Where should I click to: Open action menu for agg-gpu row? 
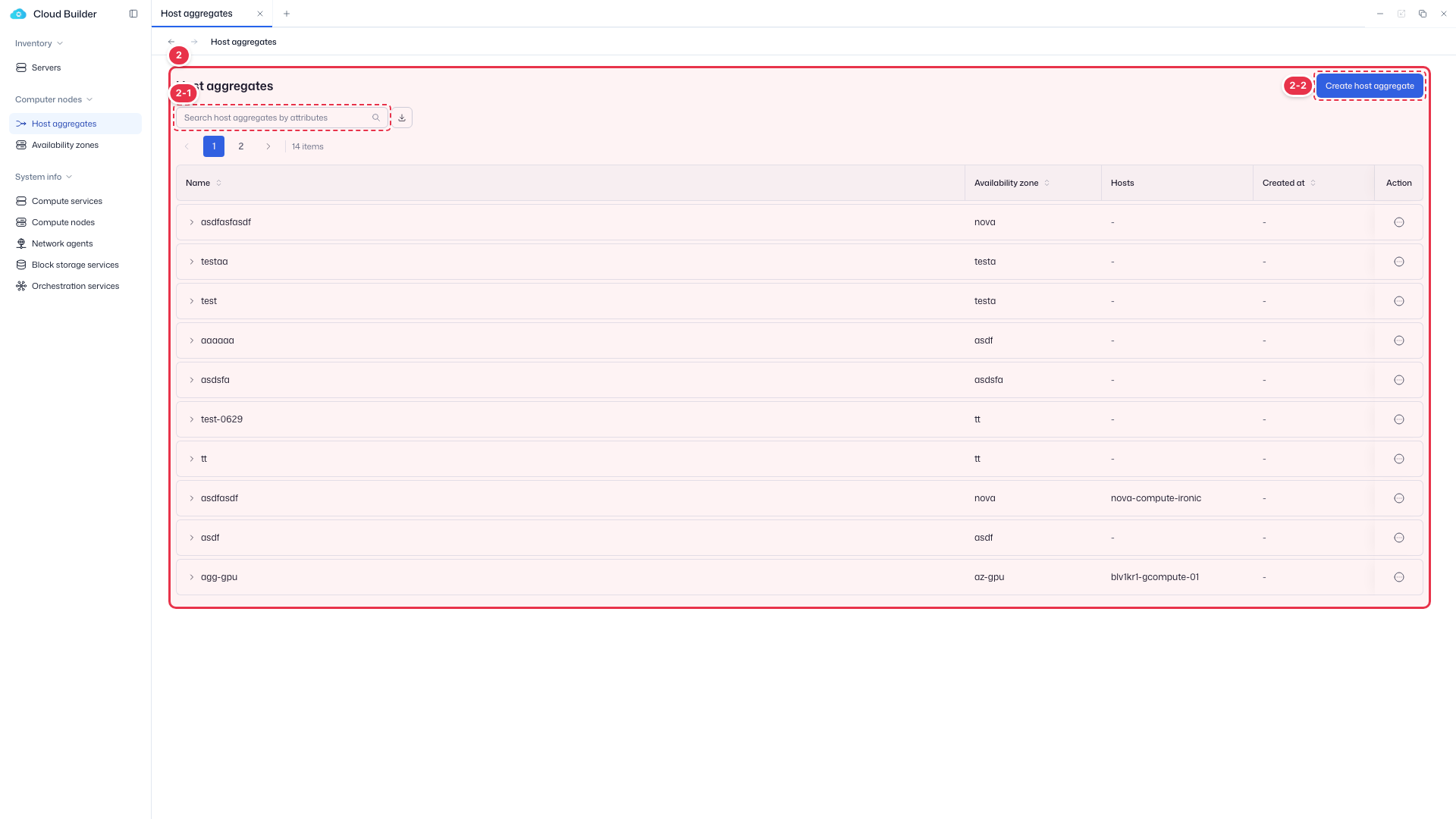(1399, 577)
